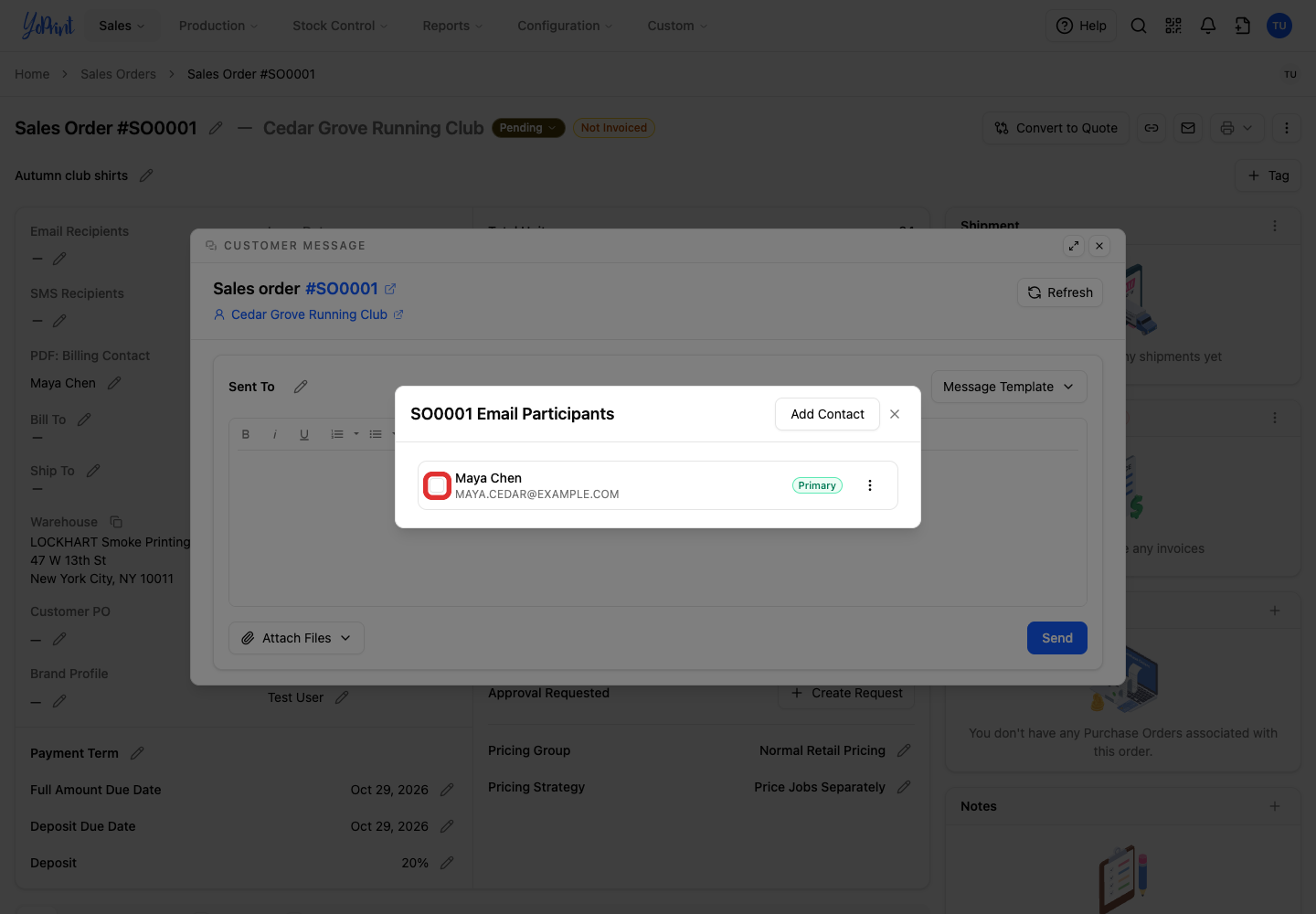Send the customer message
This screenshot has width=1316, height=914.
(x=1057, y=638)
